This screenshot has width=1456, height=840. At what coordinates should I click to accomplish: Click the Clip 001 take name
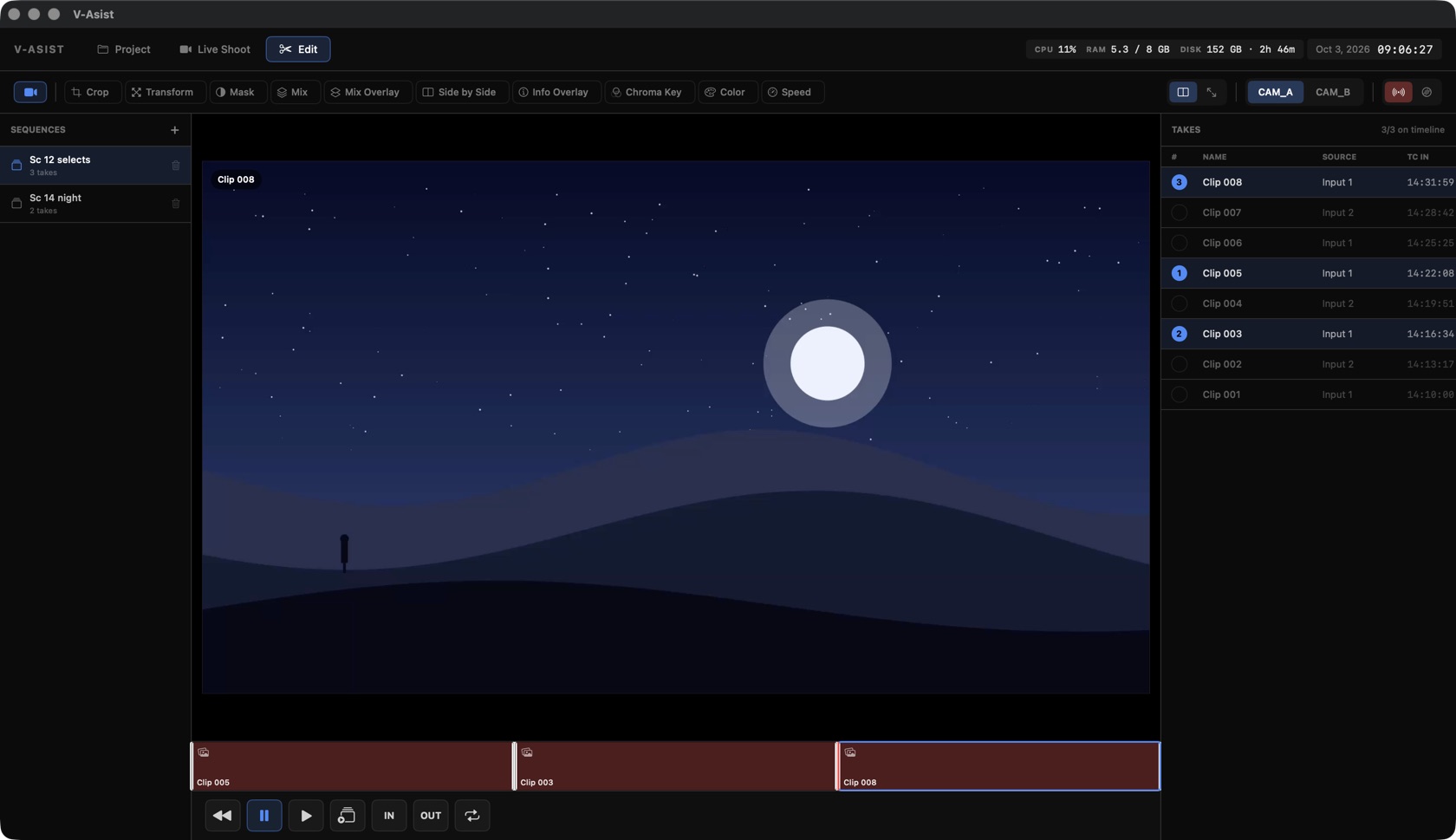[1221, 394]
